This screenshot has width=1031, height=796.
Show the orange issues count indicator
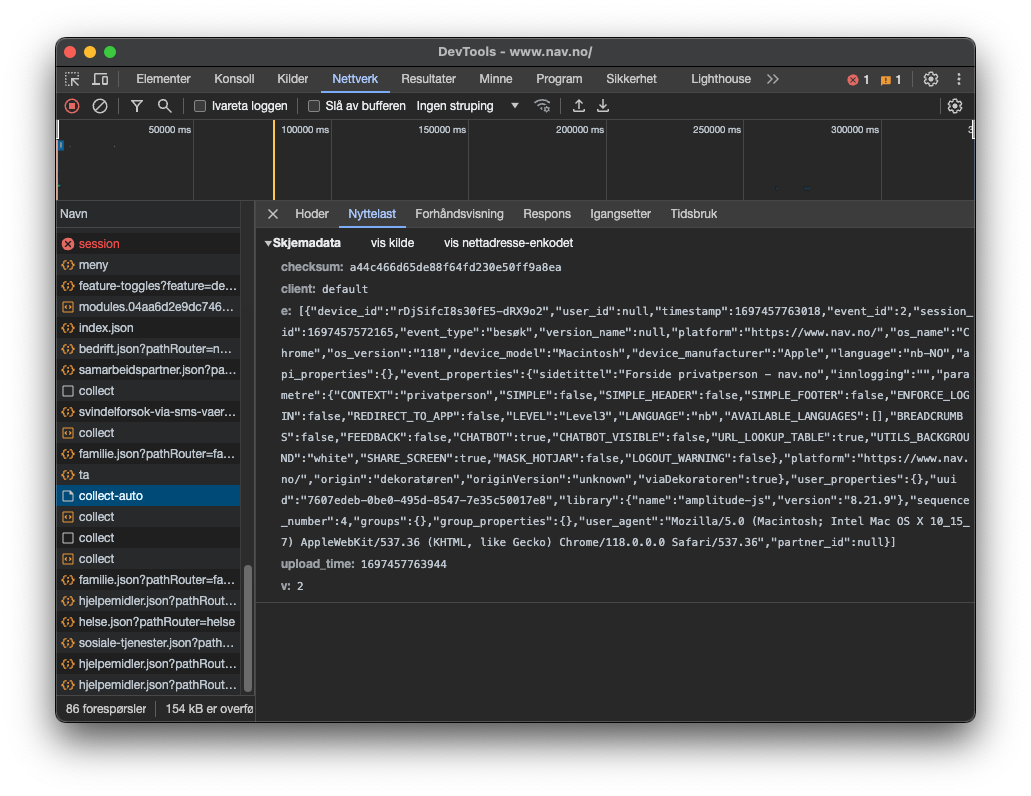[x=891, y=80]
